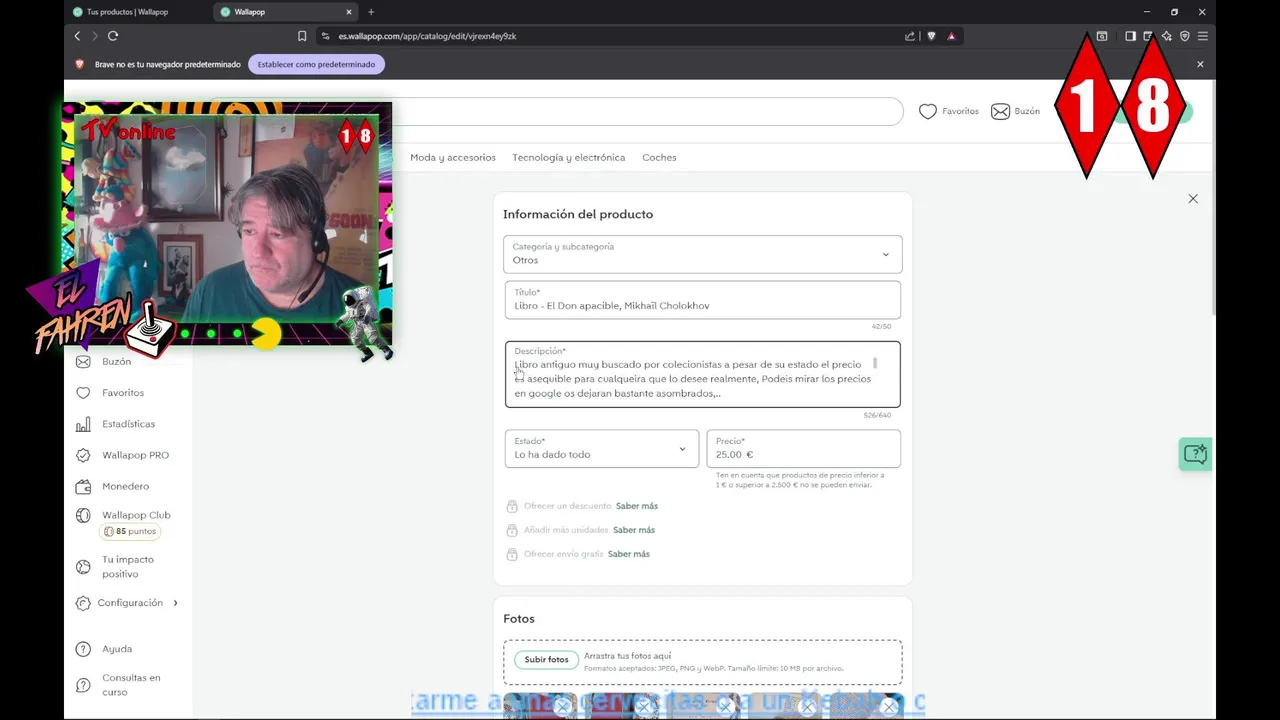
Task: Open Tecnología y electrónica category
Action: pyautogui.click(x=569, y=157)
